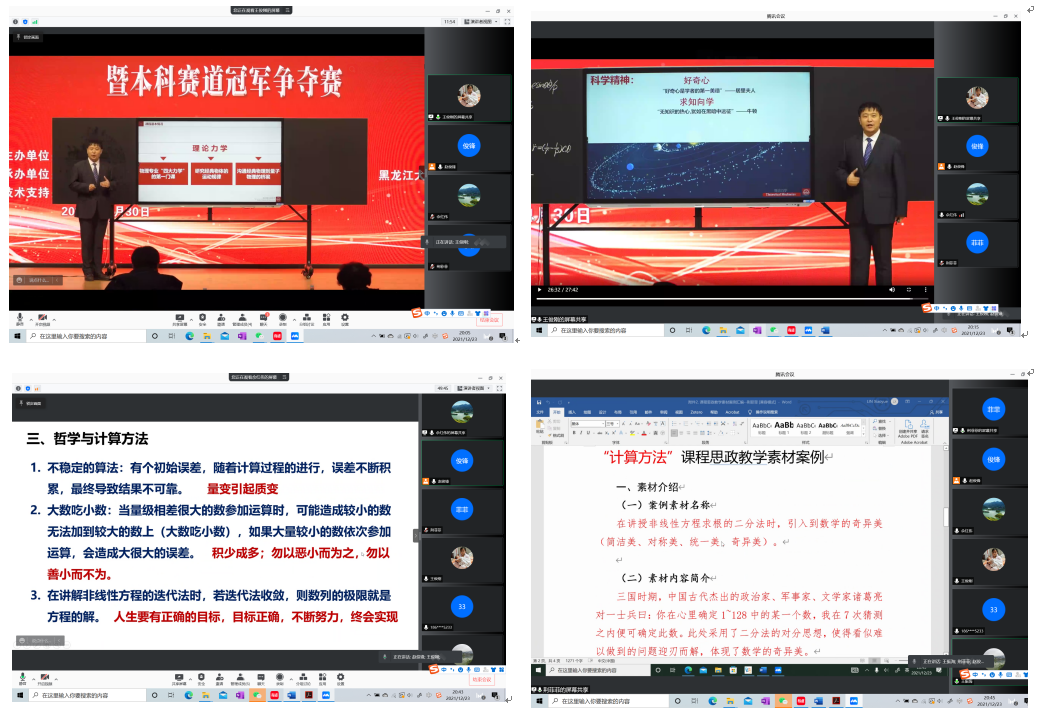Open Share Screen in top-left meeting toolbar
This screenshot has width=1044, height=726.
tap(180, 316)
